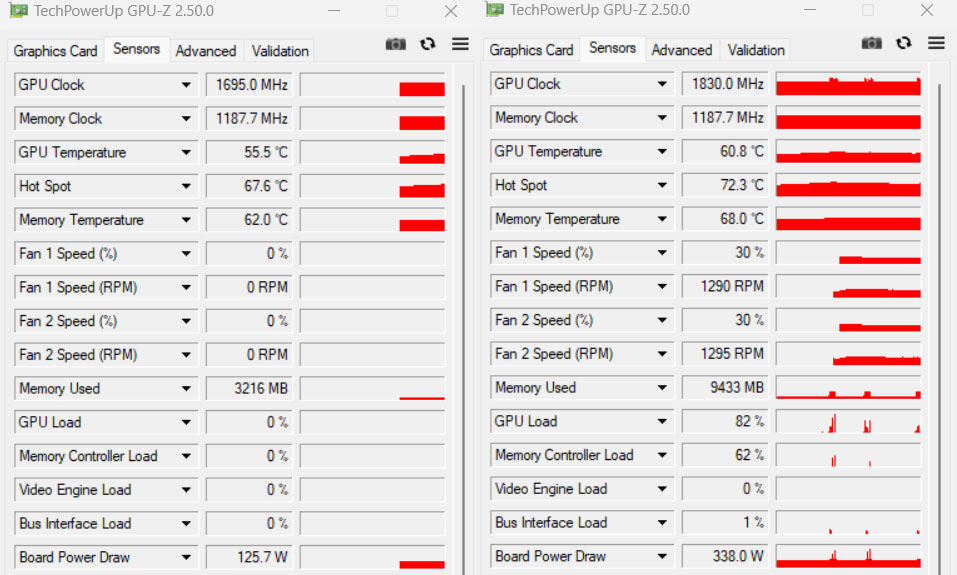
Task: Open Memory Used dropdown in right window
Action: click(662, 388)
